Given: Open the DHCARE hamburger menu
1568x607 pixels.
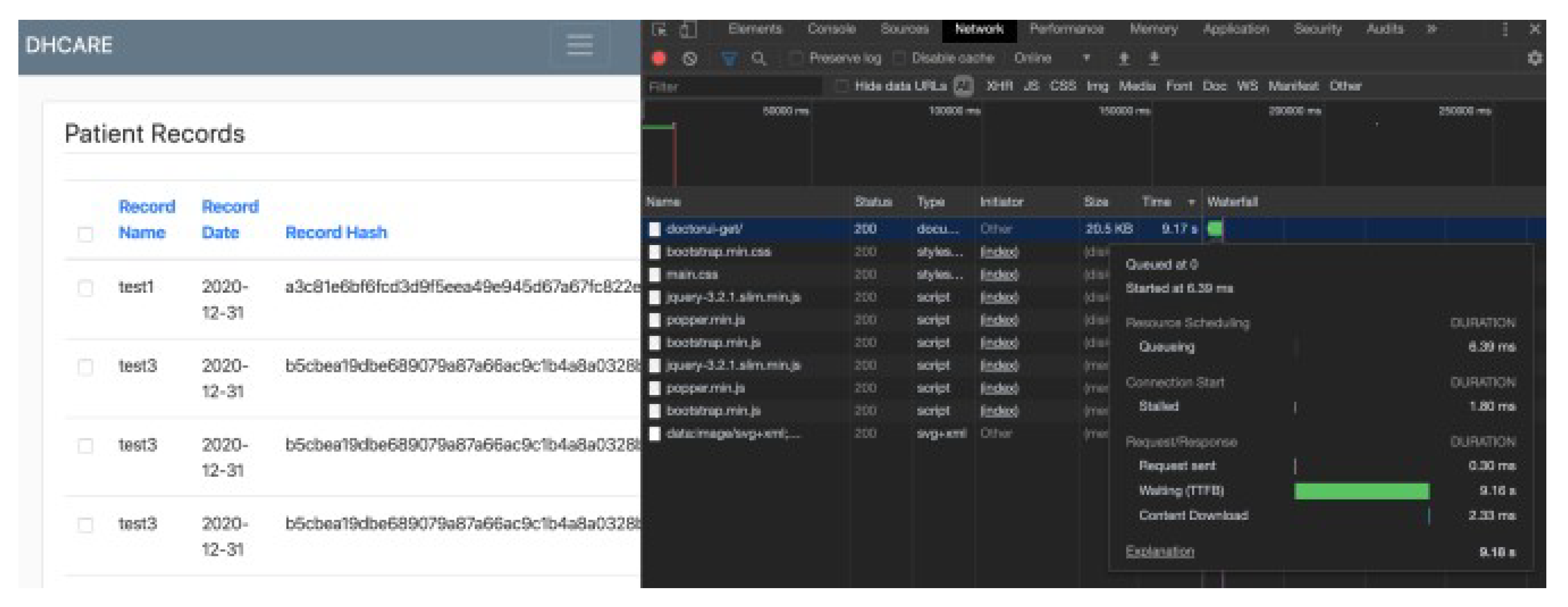Looking at the screenshot, I should tap(580, 44).
